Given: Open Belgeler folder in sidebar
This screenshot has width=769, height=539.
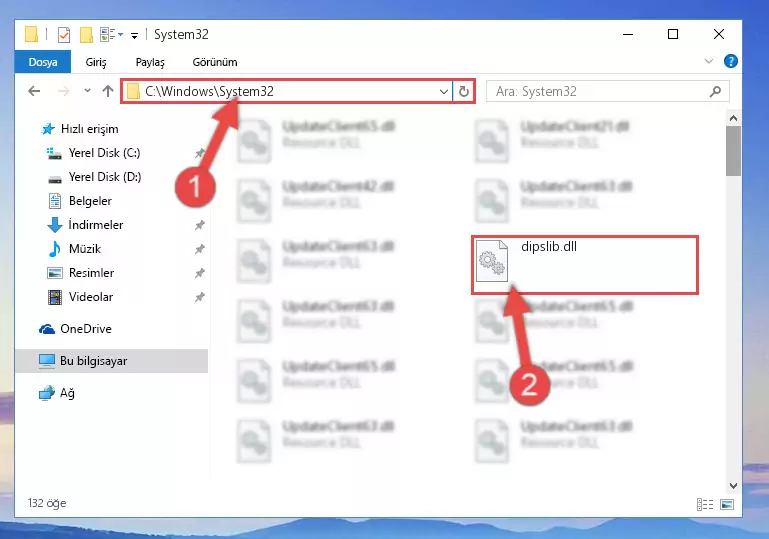Looking at the screenshot, I should 79,201.
